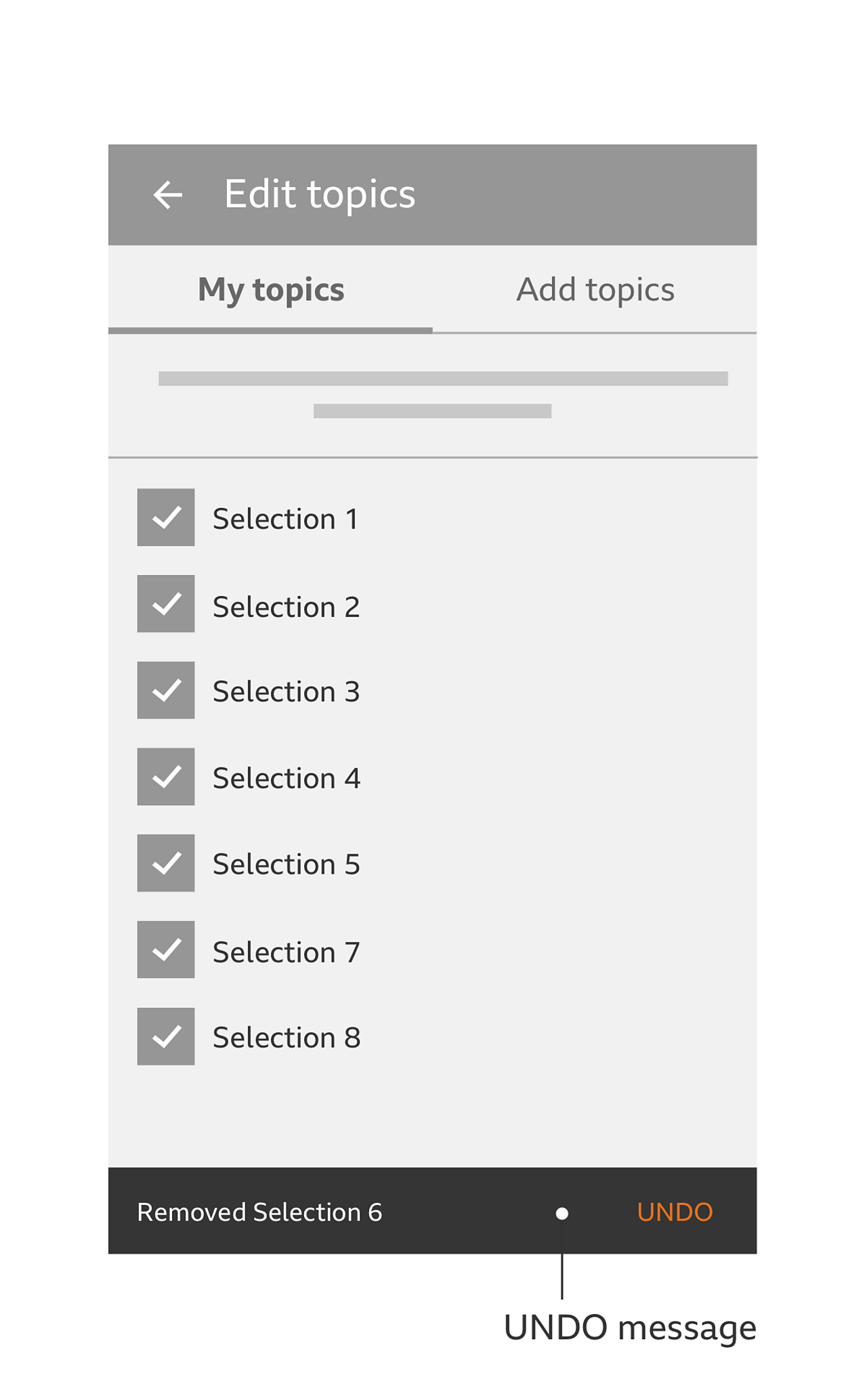Remove Selection 8 via its checkbox
This screenshot has height=1400, width=867.
(166, 1036)
